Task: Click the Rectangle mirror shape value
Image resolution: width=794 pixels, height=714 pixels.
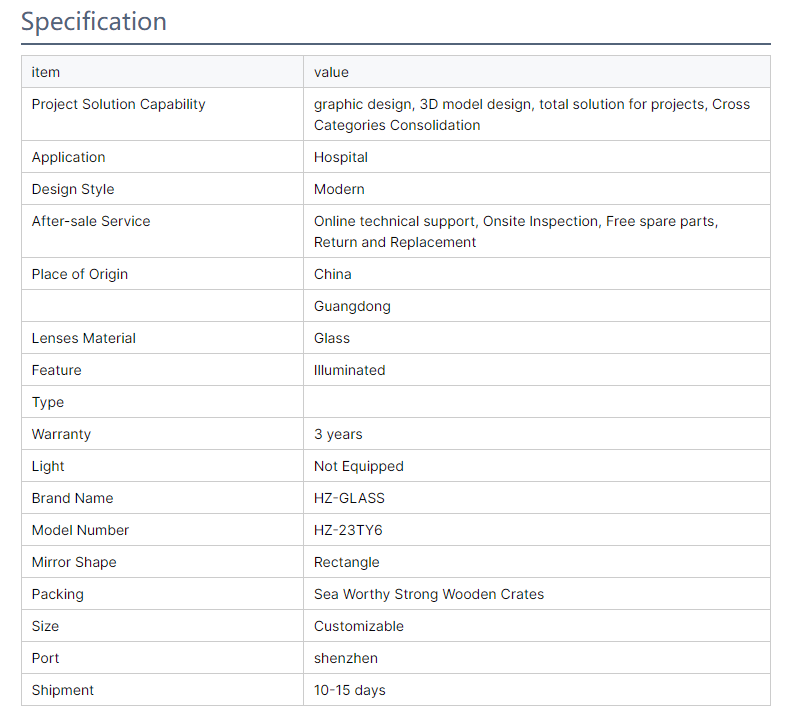Action: pos(347,562)
